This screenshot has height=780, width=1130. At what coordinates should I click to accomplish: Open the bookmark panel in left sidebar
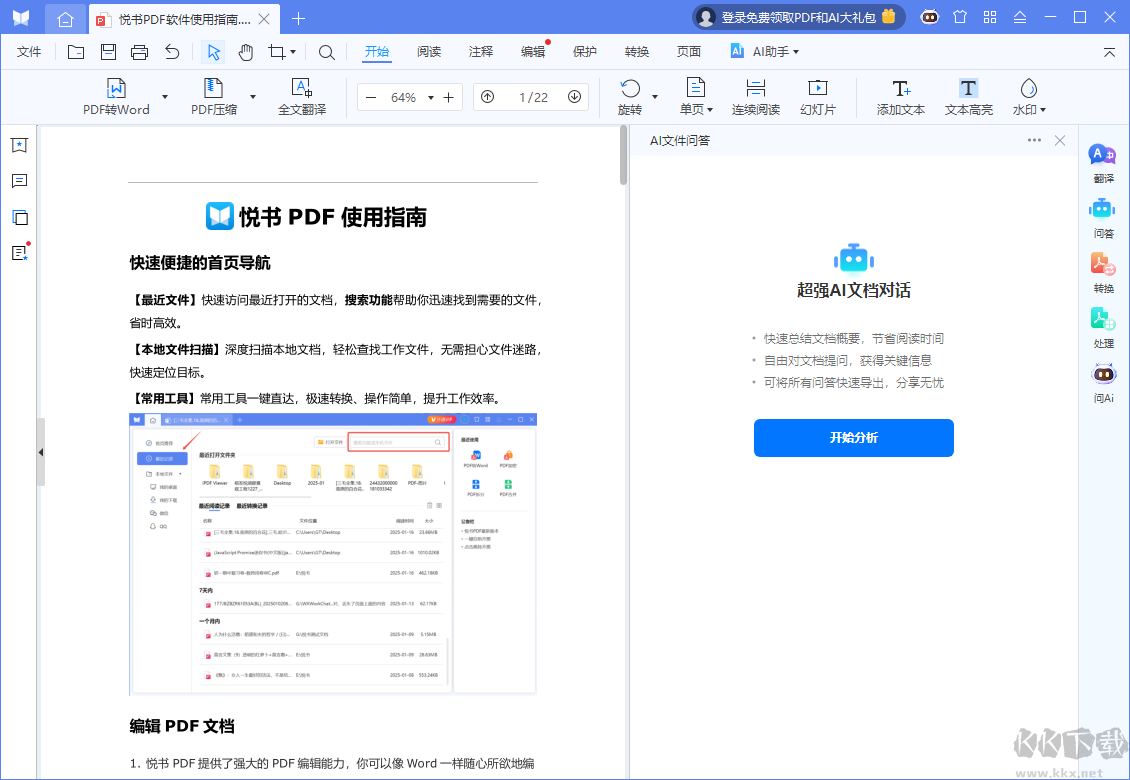[x=19, y=145]
